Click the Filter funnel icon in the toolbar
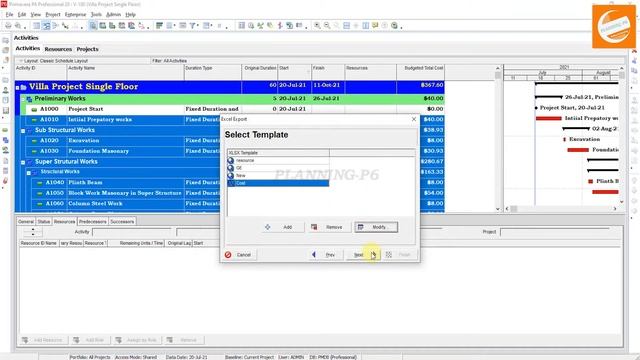 click(192, 25)
